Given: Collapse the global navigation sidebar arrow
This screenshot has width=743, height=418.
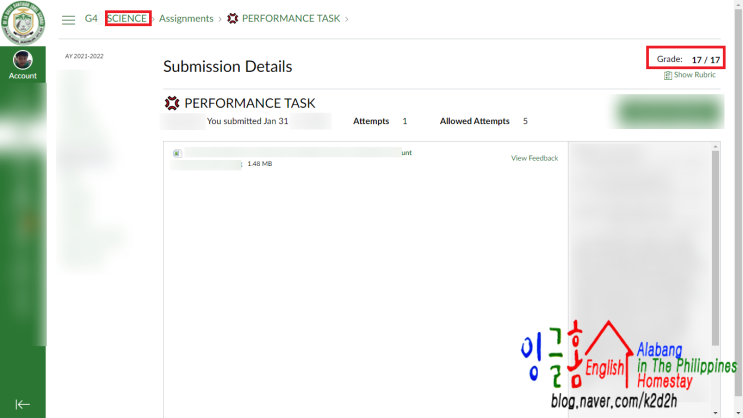Looking at the screenshot, I should [22, 404].
